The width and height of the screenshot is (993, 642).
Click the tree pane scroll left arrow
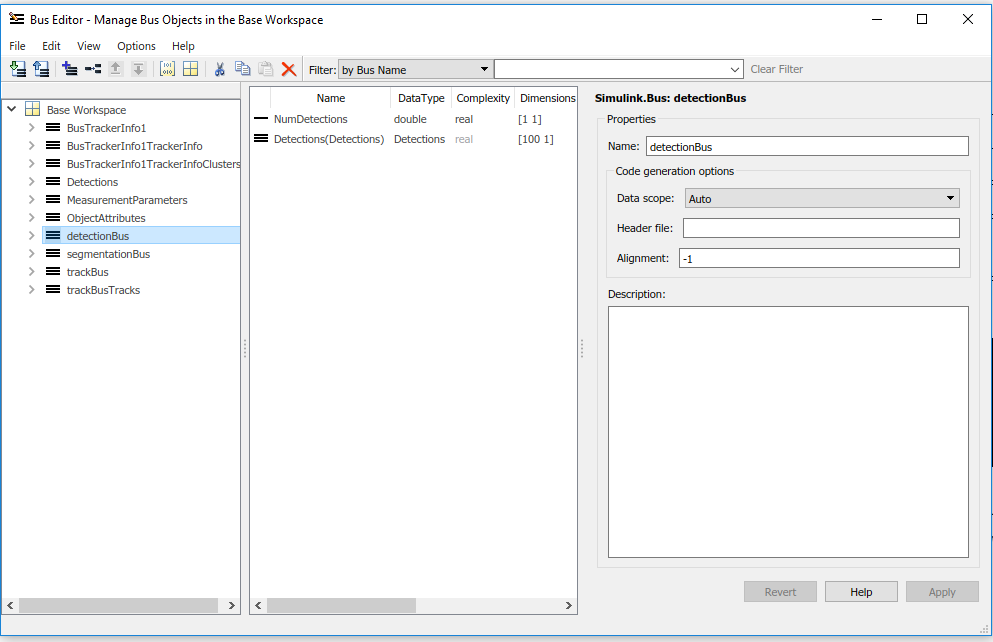pyautogui.click(x=10, y=605)
